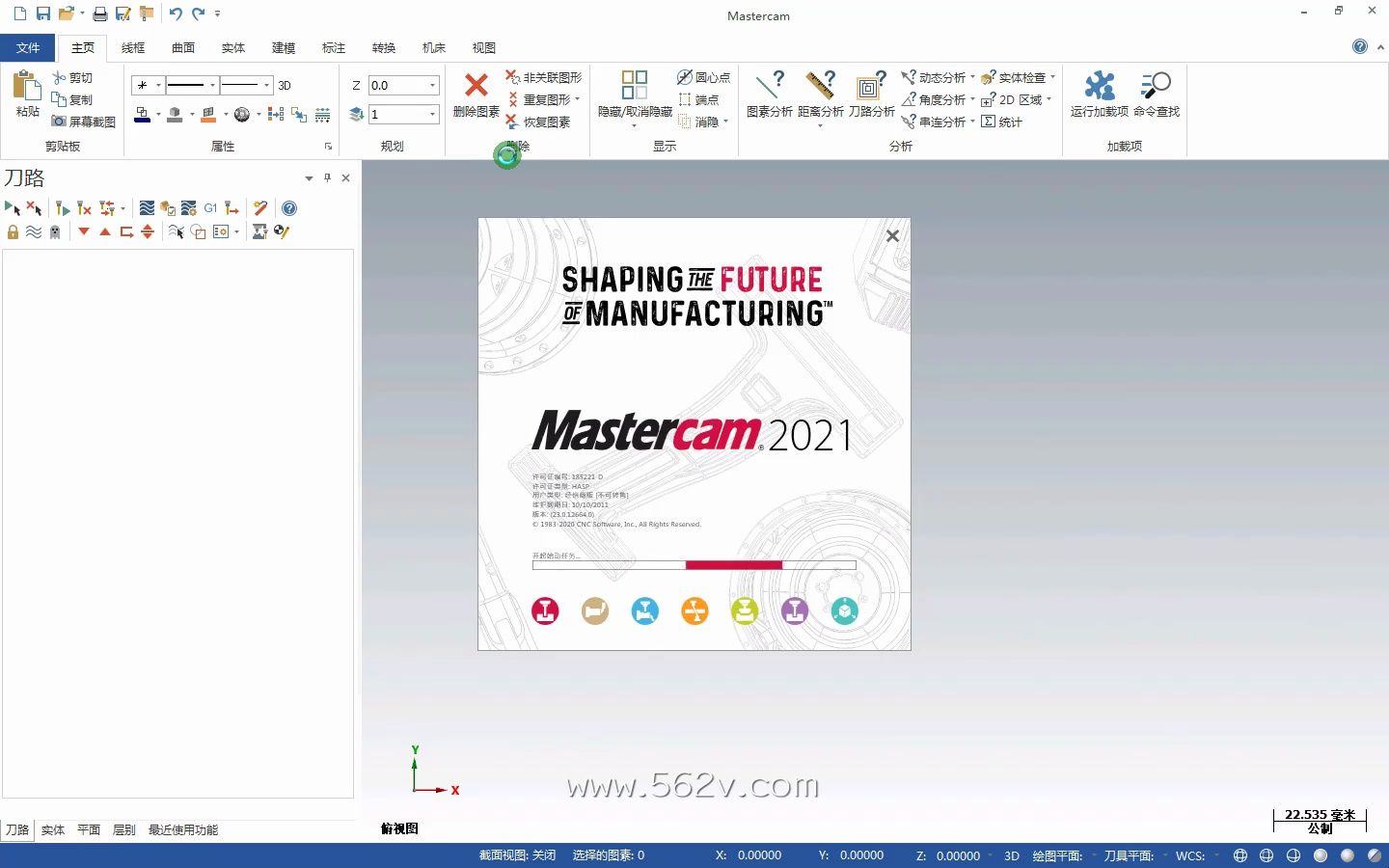The image size is (1389, 868).
Task: Click the statistics button
Action: [1001, 122]
